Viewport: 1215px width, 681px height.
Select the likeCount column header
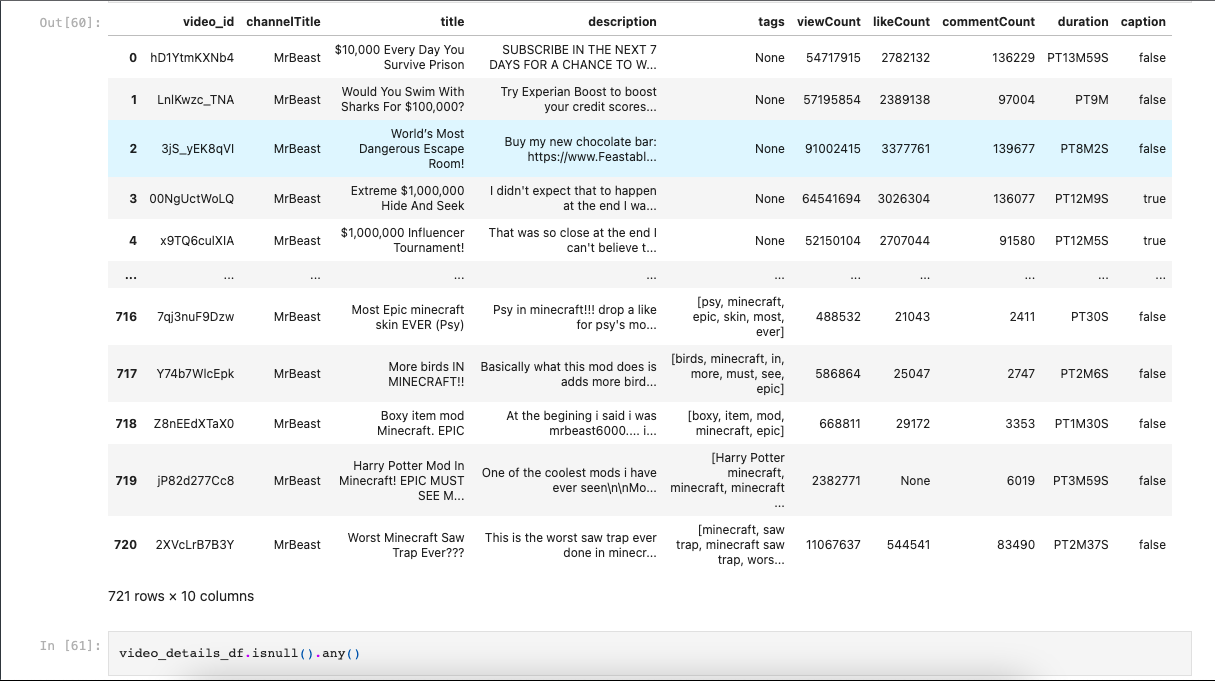(x=901, y=21)
